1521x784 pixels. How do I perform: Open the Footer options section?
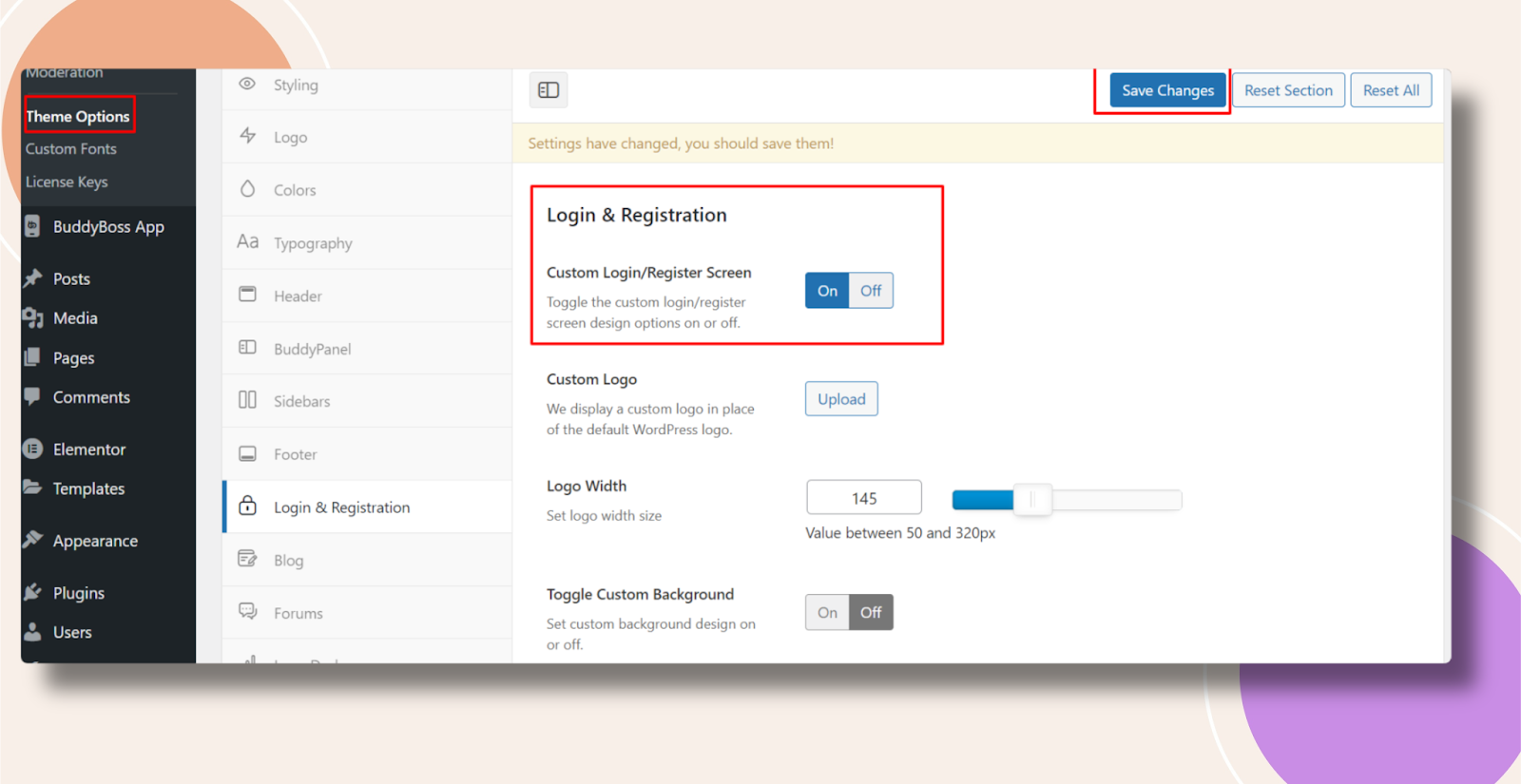[367, 454]
